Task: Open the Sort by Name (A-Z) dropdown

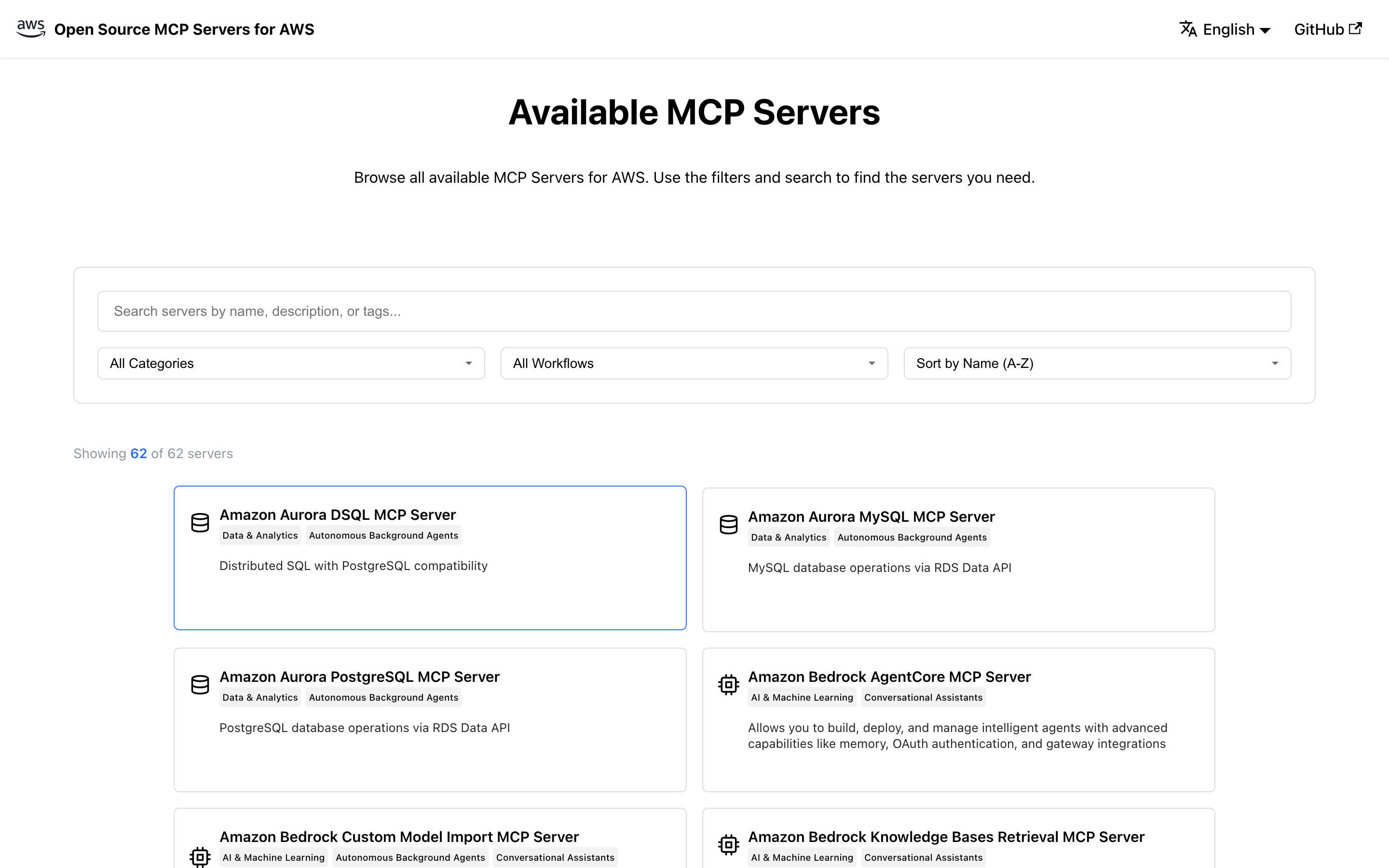Action: (x=1097, y=364)
